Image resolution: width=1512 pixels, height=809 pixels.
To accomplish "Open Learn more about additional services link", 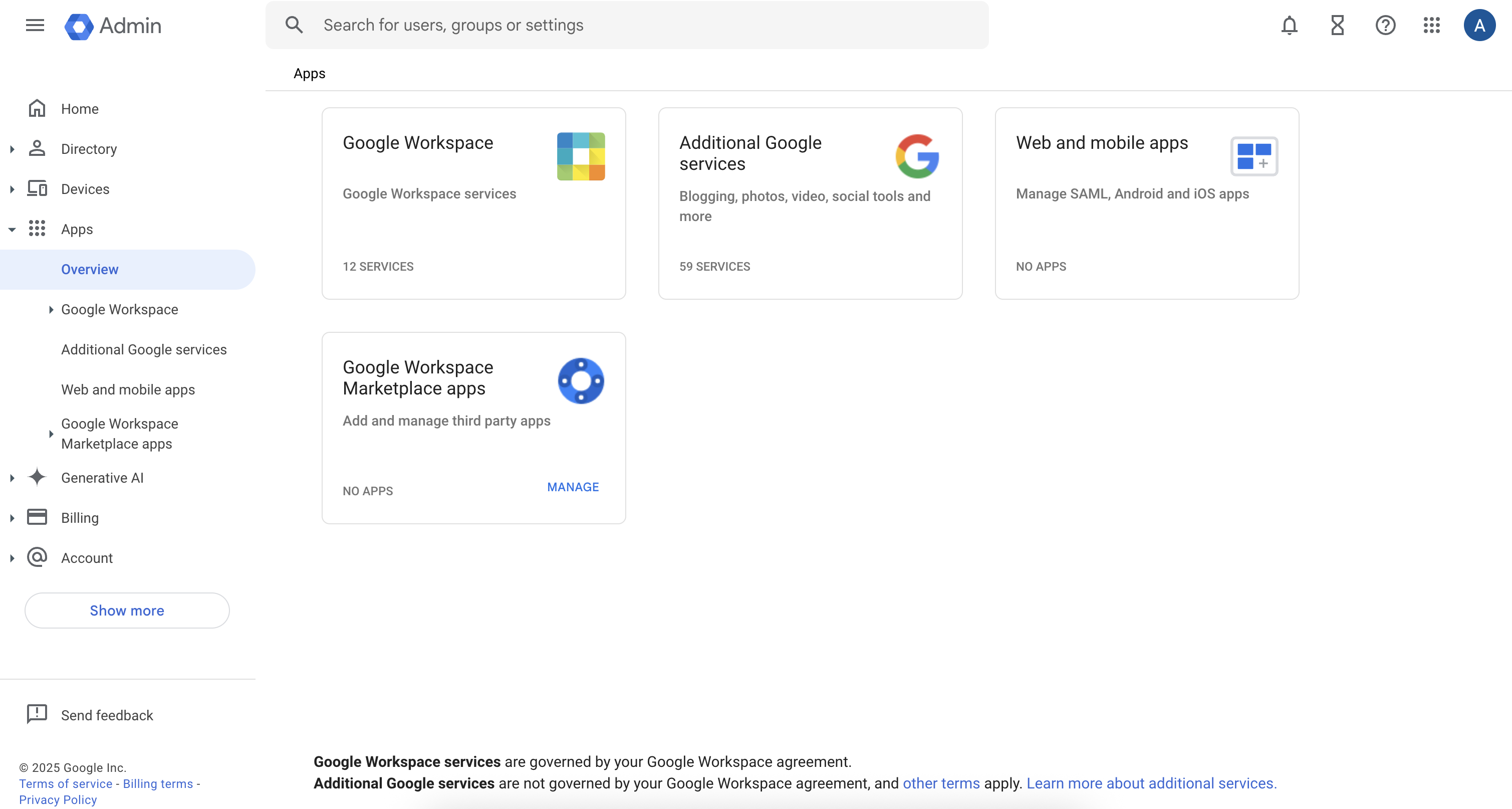I will [1151, 783].
